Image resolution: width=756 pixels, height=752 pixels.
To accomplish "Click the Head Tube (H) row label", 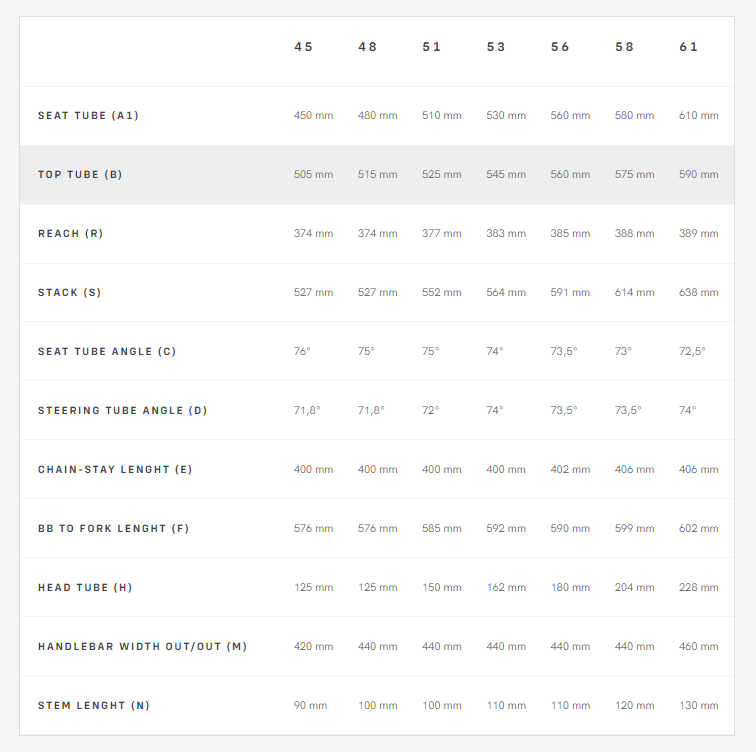I will click(85, 588).
